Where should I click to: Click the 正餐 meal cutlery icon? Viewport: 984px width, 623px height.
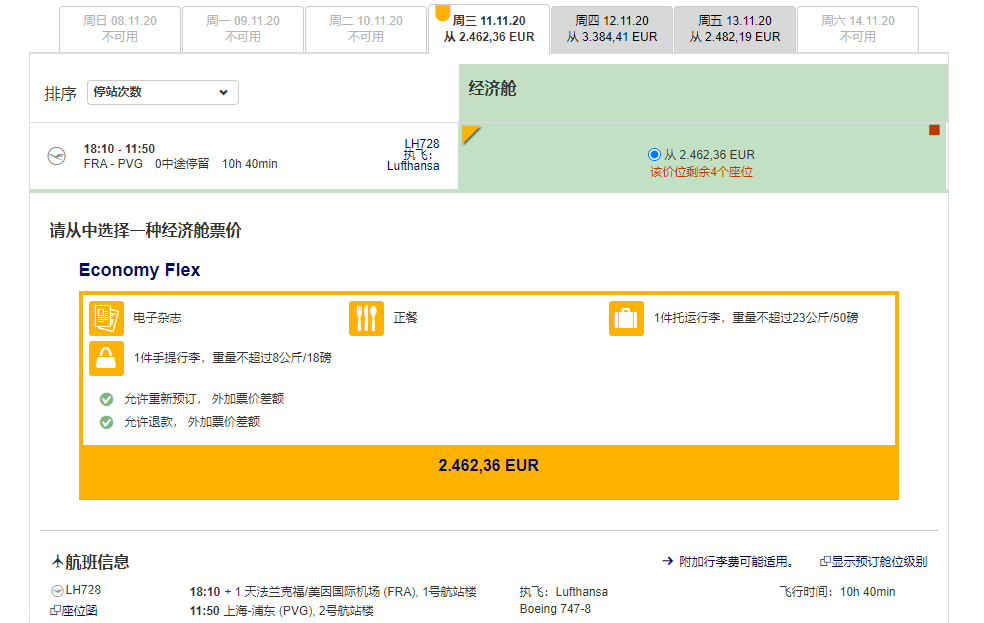point(366,318)
